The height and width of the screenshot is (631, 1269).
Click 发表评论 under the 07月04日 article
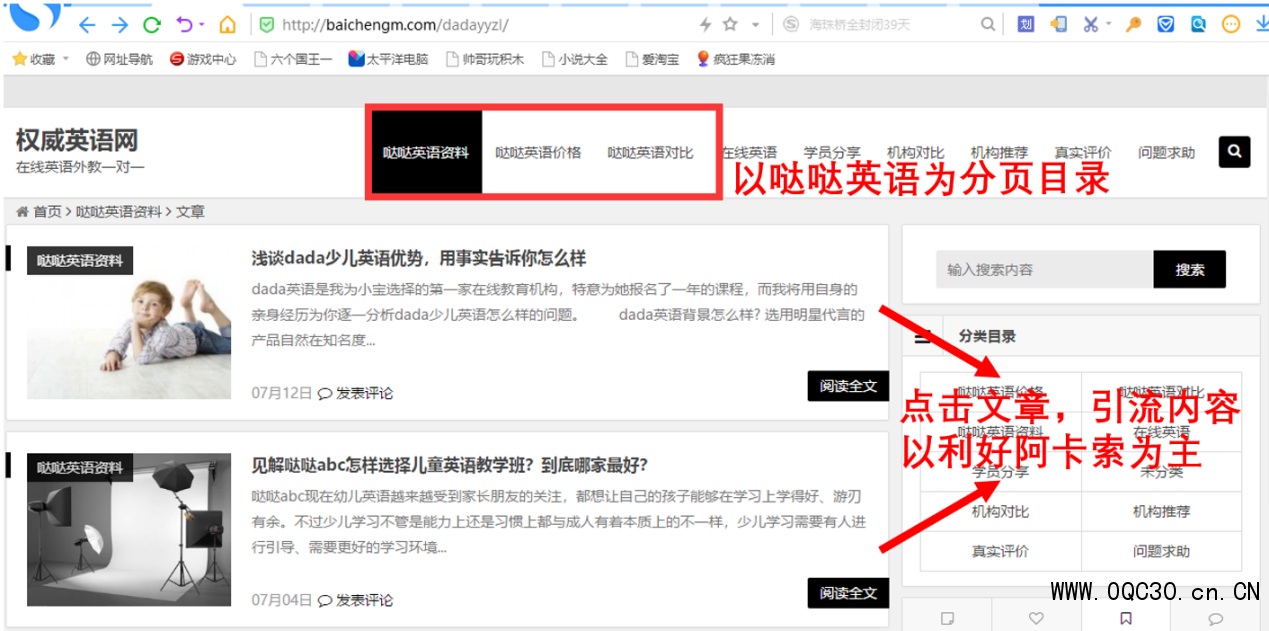coord(356,600)
